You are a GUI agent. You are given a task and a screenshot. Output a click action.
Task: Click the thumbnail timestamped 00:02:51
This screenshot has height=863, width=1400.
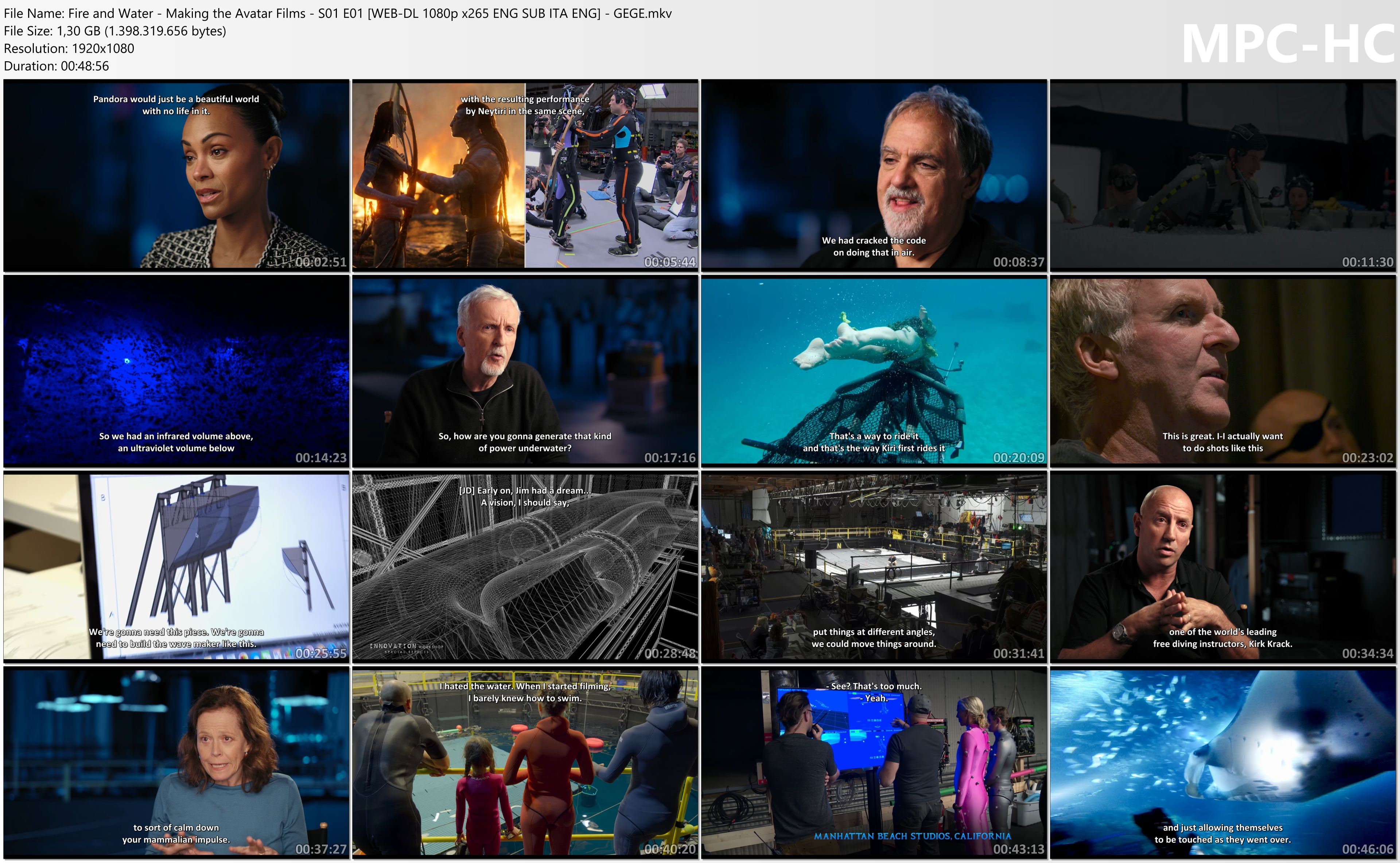pyautogui.click(x=176, y=175)
